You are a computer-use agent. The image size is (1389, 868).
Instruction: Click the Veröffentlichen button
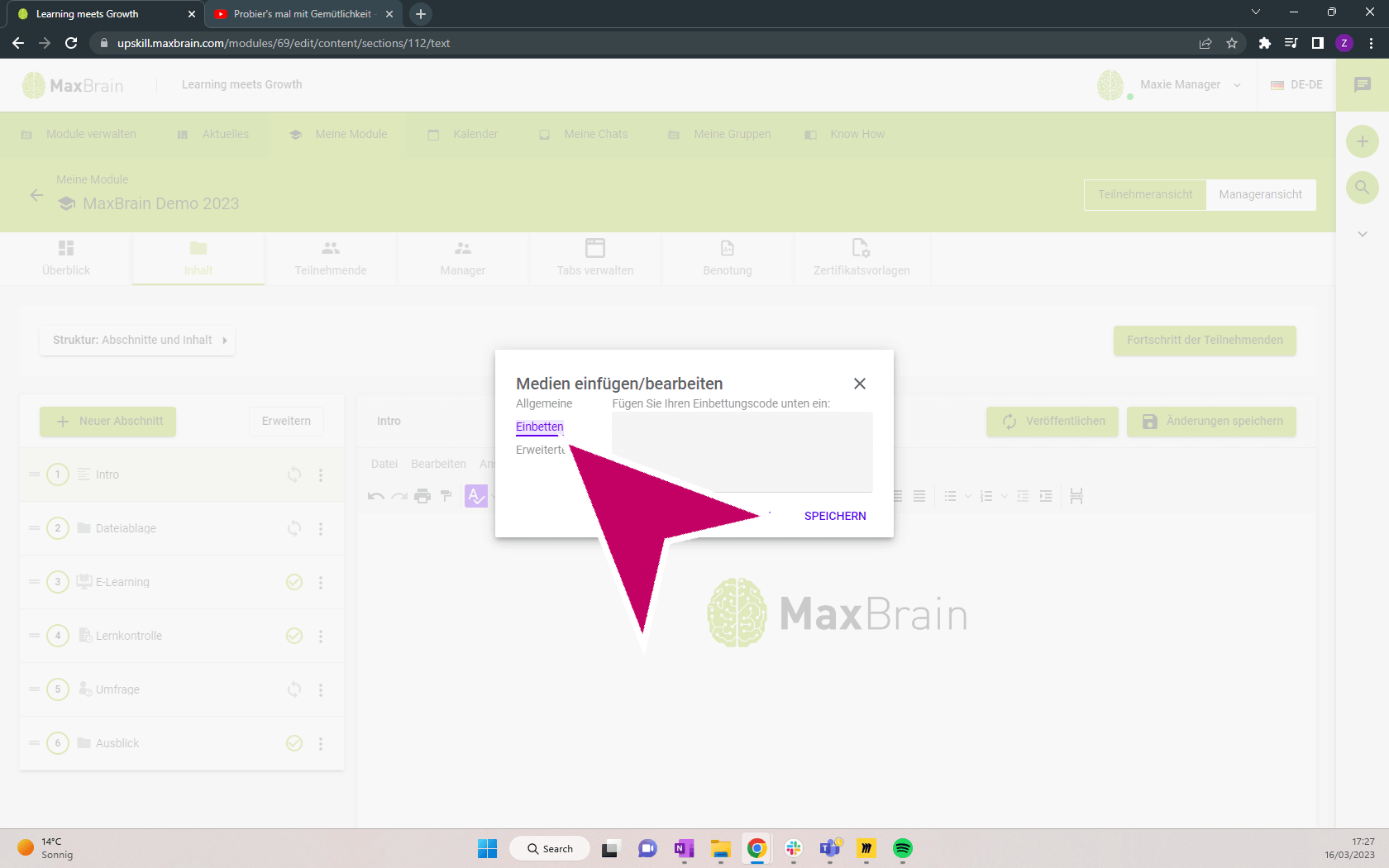tap(1052, 422)
